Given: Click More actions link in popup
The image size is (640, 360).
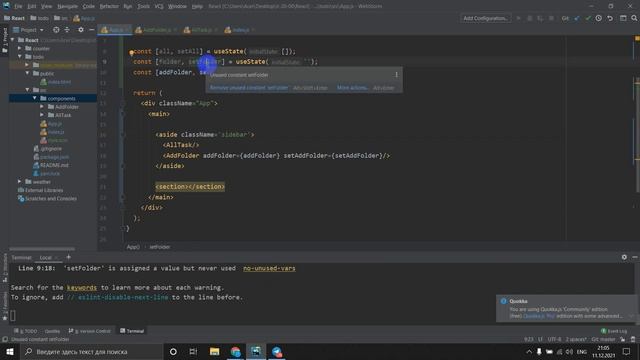Looking at the screenshot, I should pos(351,88).
